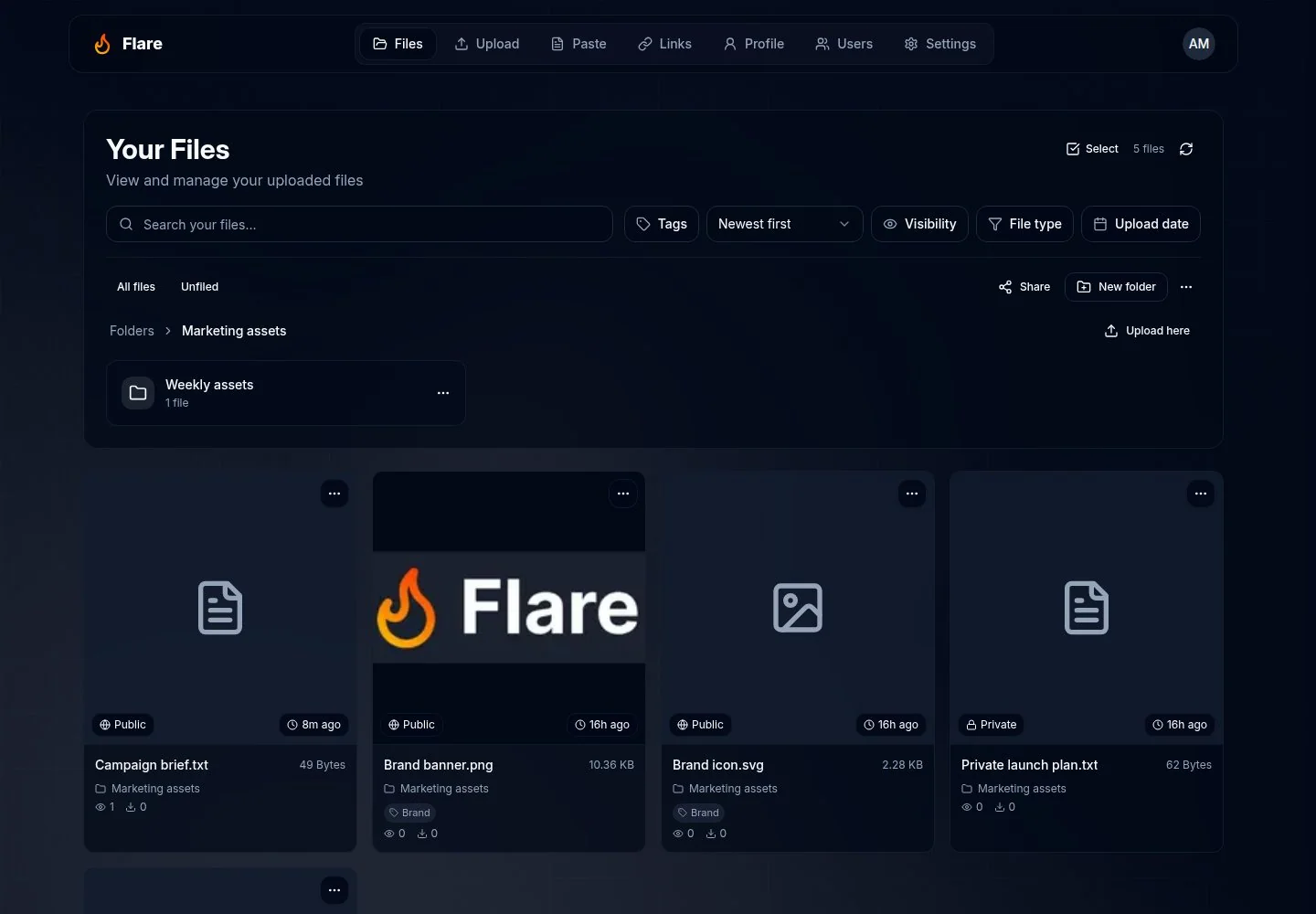This screenshot has height=914, width=1316.
Task: Navigate to the Links tab
Action: click(664, 44)
